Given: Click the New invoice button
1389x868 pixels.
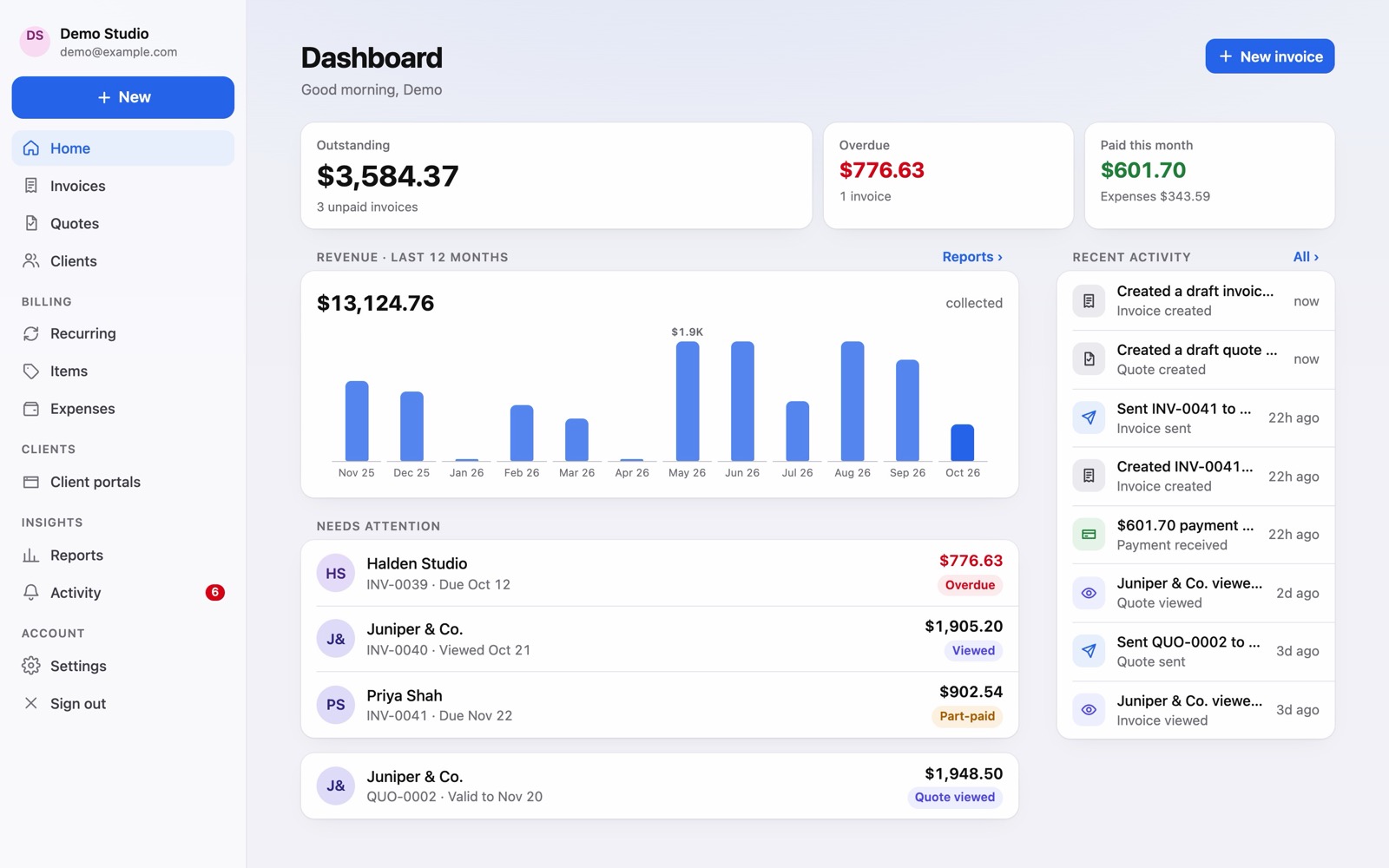Looking at the screenshot, I should pos(1269,56).
